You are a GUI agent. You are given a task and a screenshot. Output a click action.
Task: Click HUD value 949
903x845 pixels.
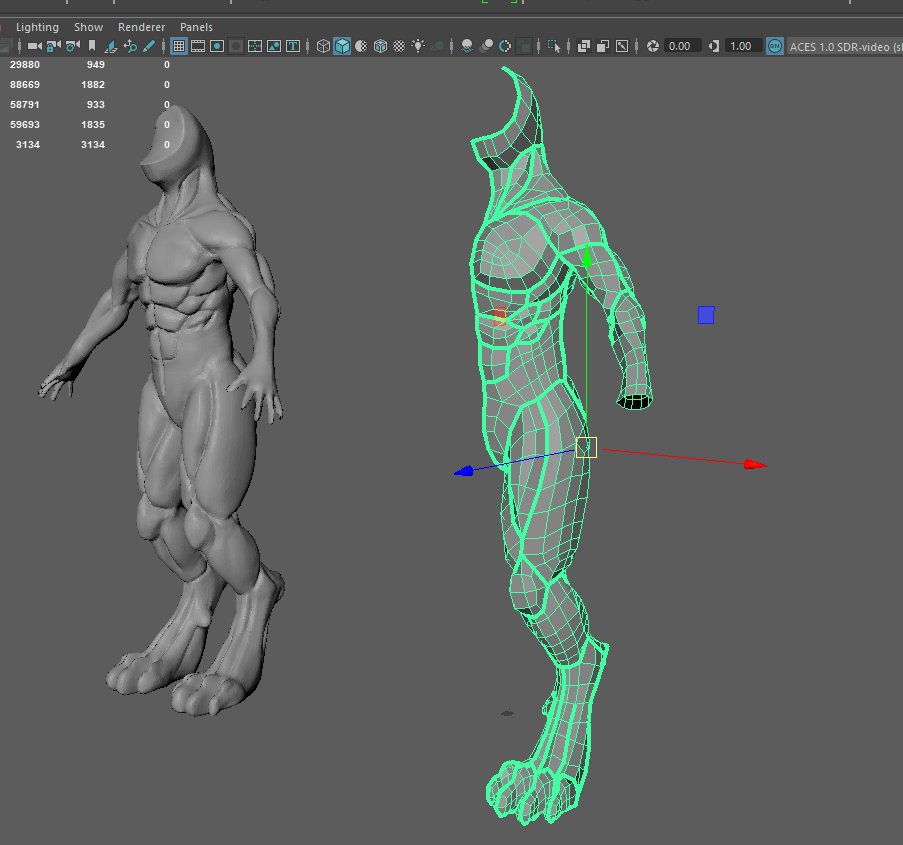coord(96,65)
